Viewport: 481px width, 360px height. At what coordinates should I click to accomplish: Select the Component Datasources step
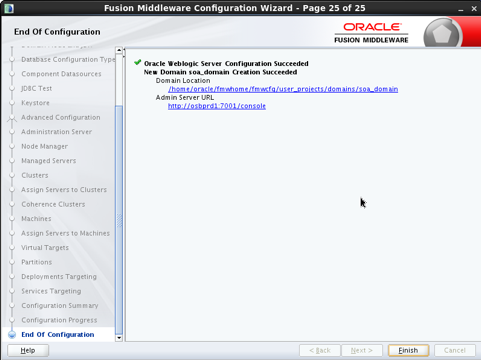pyautogui.click(x=61, y=74)
